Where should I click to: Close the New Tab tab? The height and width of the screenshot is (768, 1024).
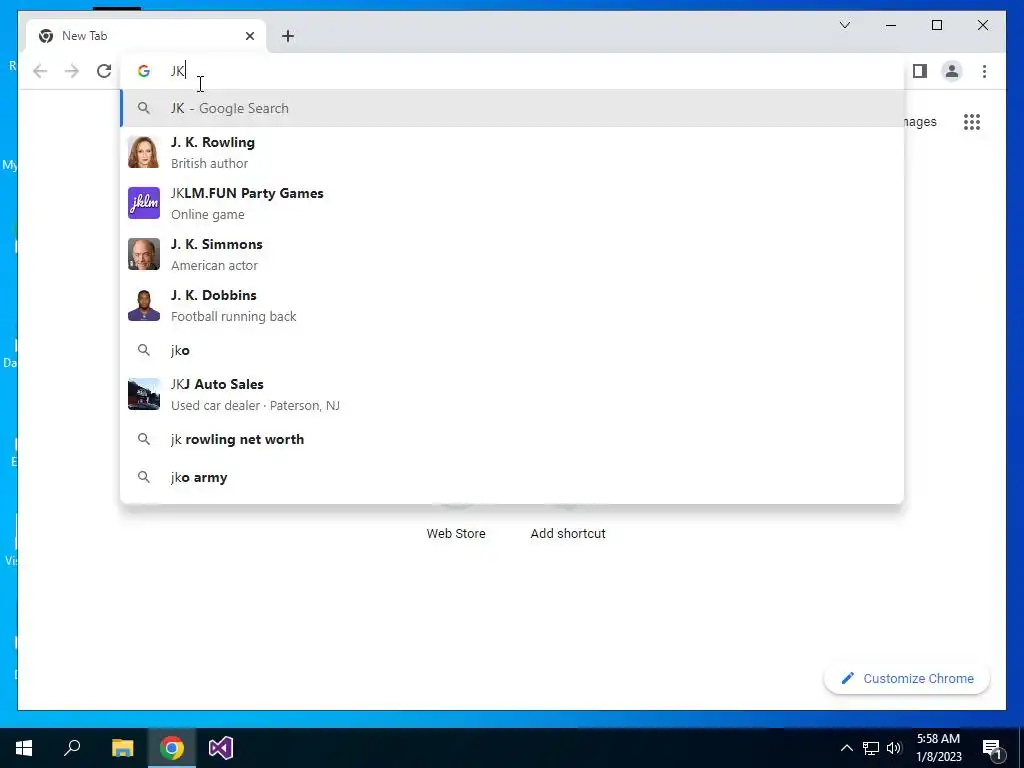point(249,36)
